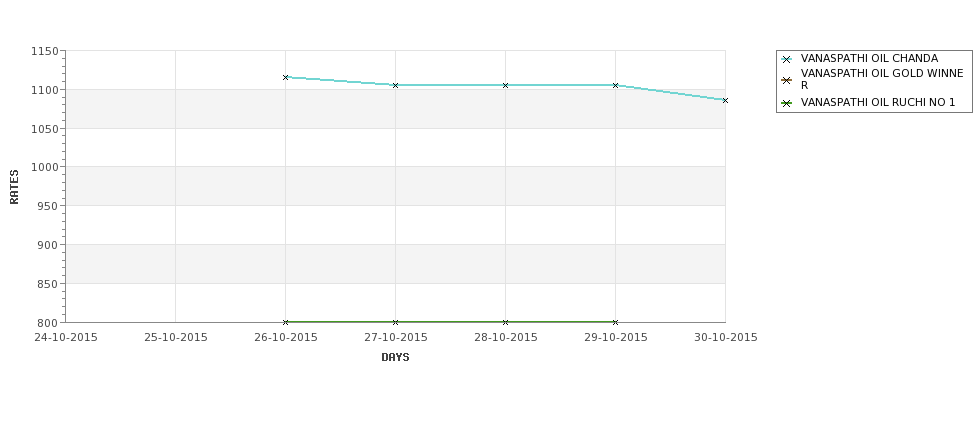The image size is (975, 429).
Task: Click the 24-10-2015 x-axis label
Action: pos(66,338)
